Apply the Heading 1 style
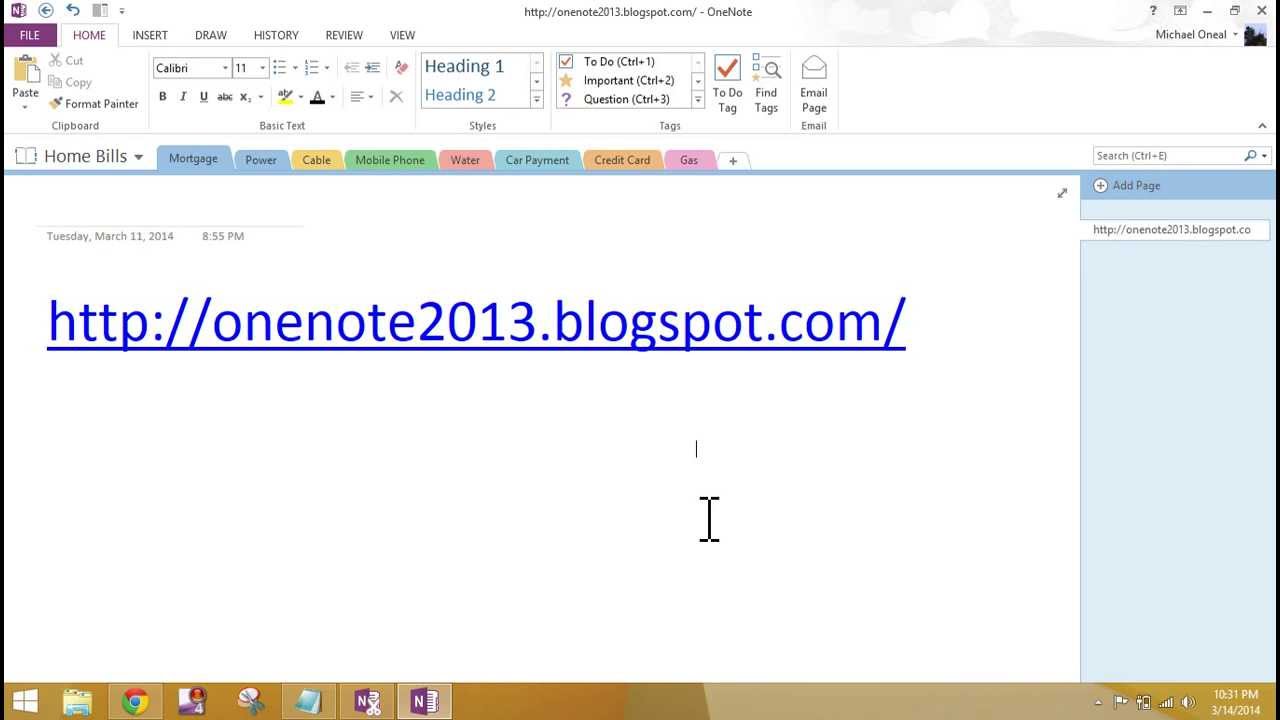Screen dimensions: 1280x720 pos(465,66)
